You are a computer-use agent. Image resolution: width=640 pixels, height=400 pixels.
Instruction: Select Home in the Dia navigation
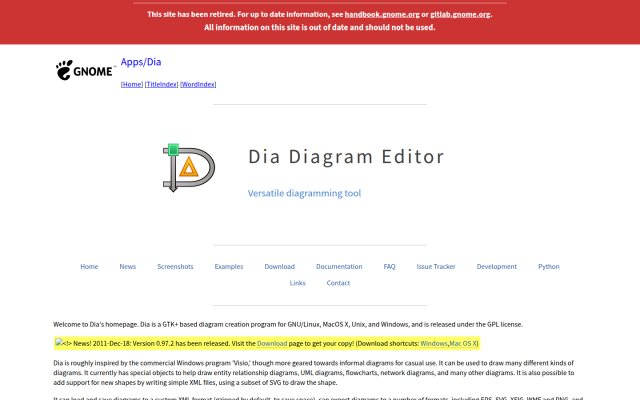89,267
